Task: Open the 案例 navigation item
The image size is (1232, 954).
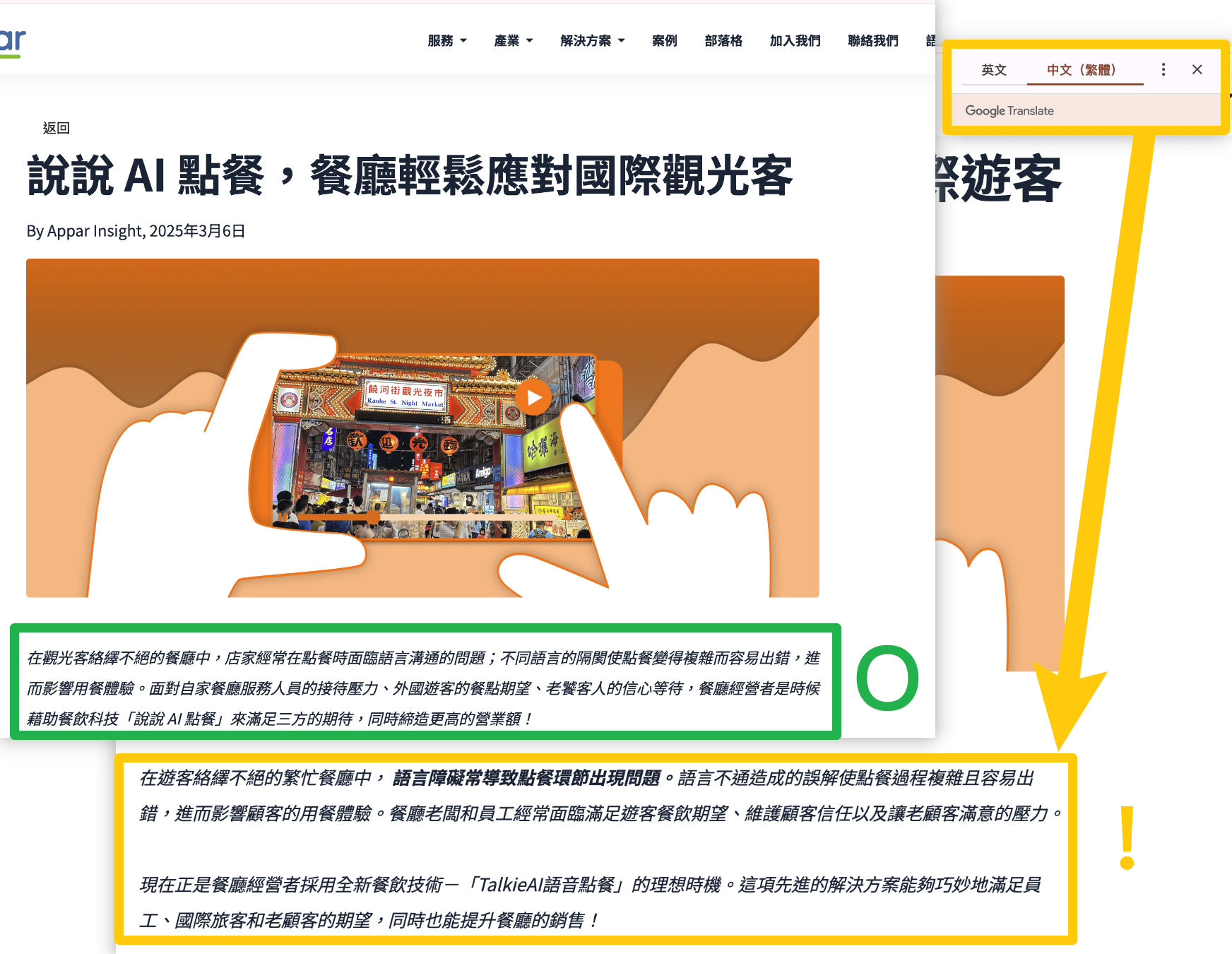Action: coord(664,41)
